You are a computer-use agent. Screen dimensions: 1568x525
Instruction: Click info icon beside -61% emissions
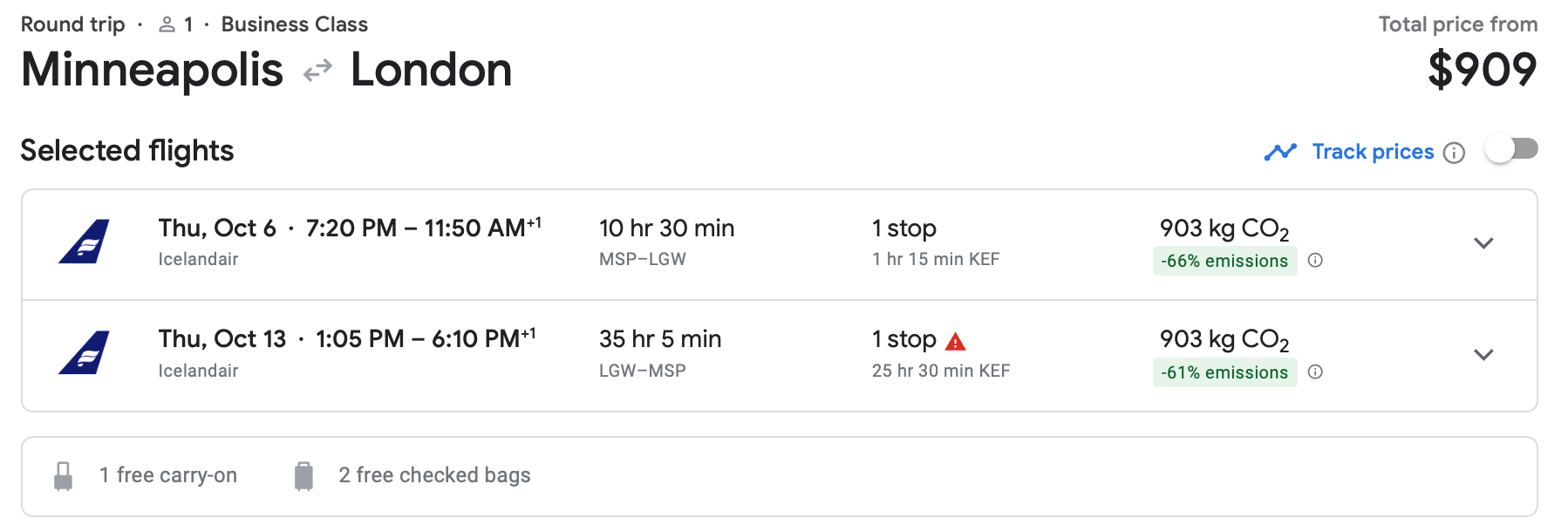point(1316,372)
